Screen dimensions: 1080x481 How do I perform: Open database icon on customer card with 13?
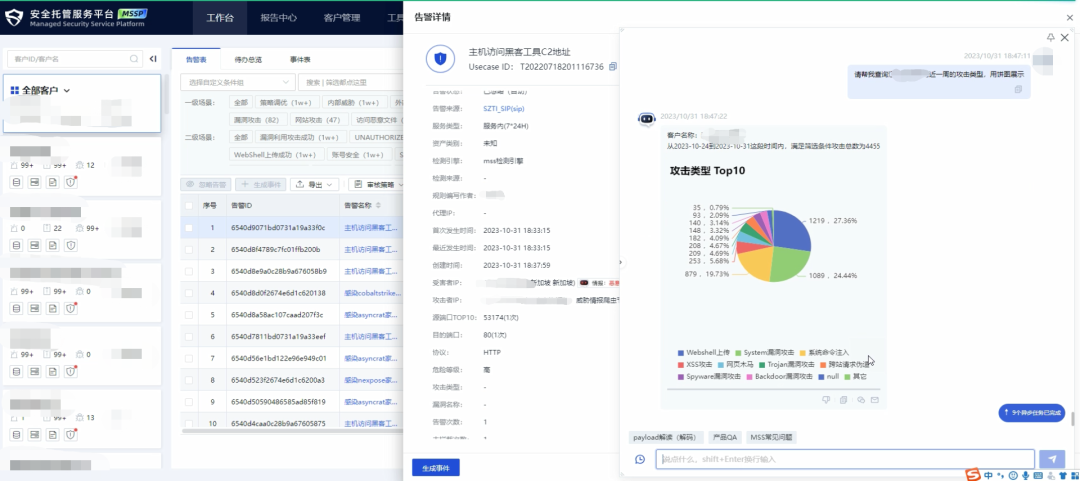17,435
